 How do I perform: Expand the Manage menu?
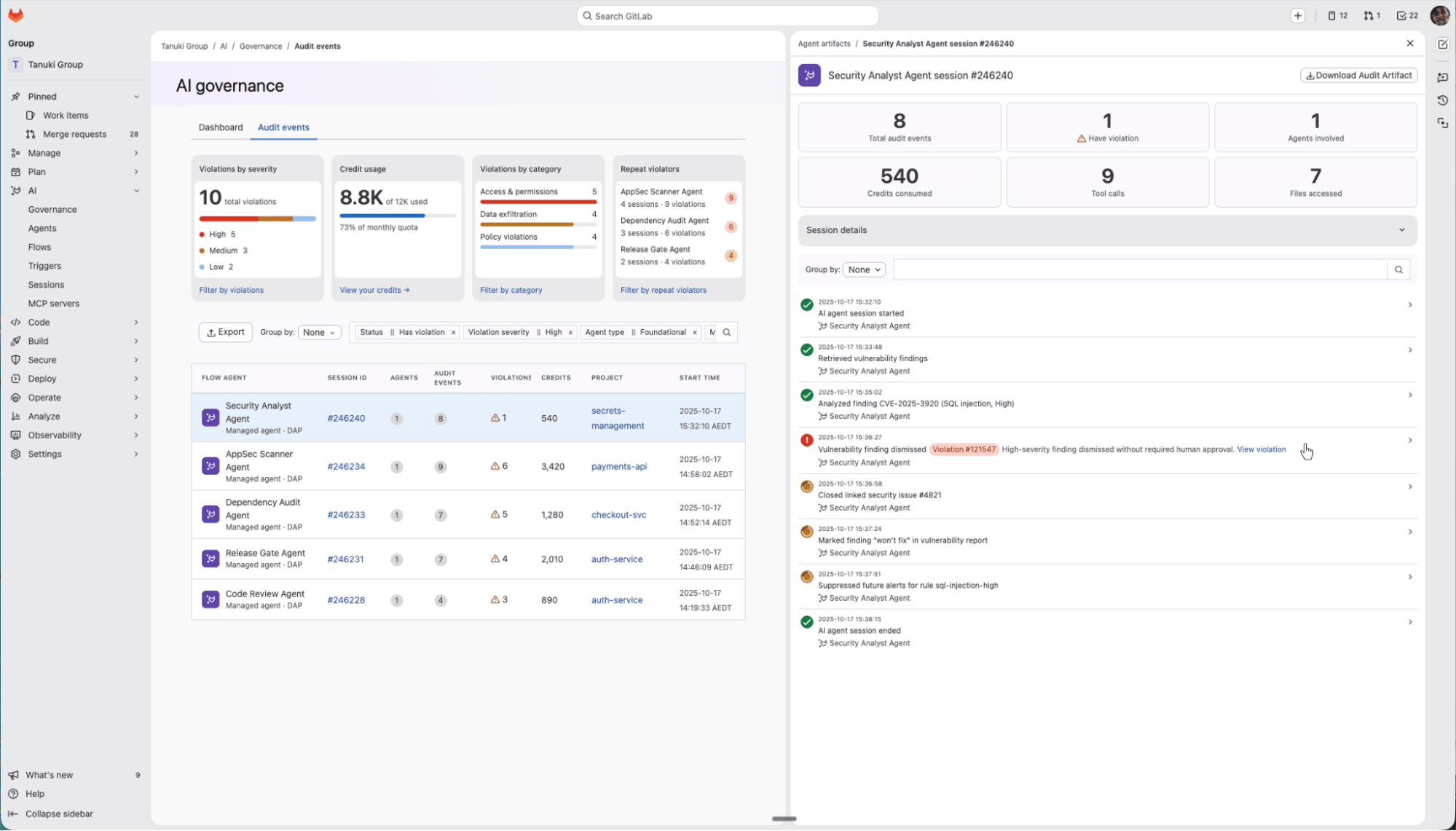[136, 153]
